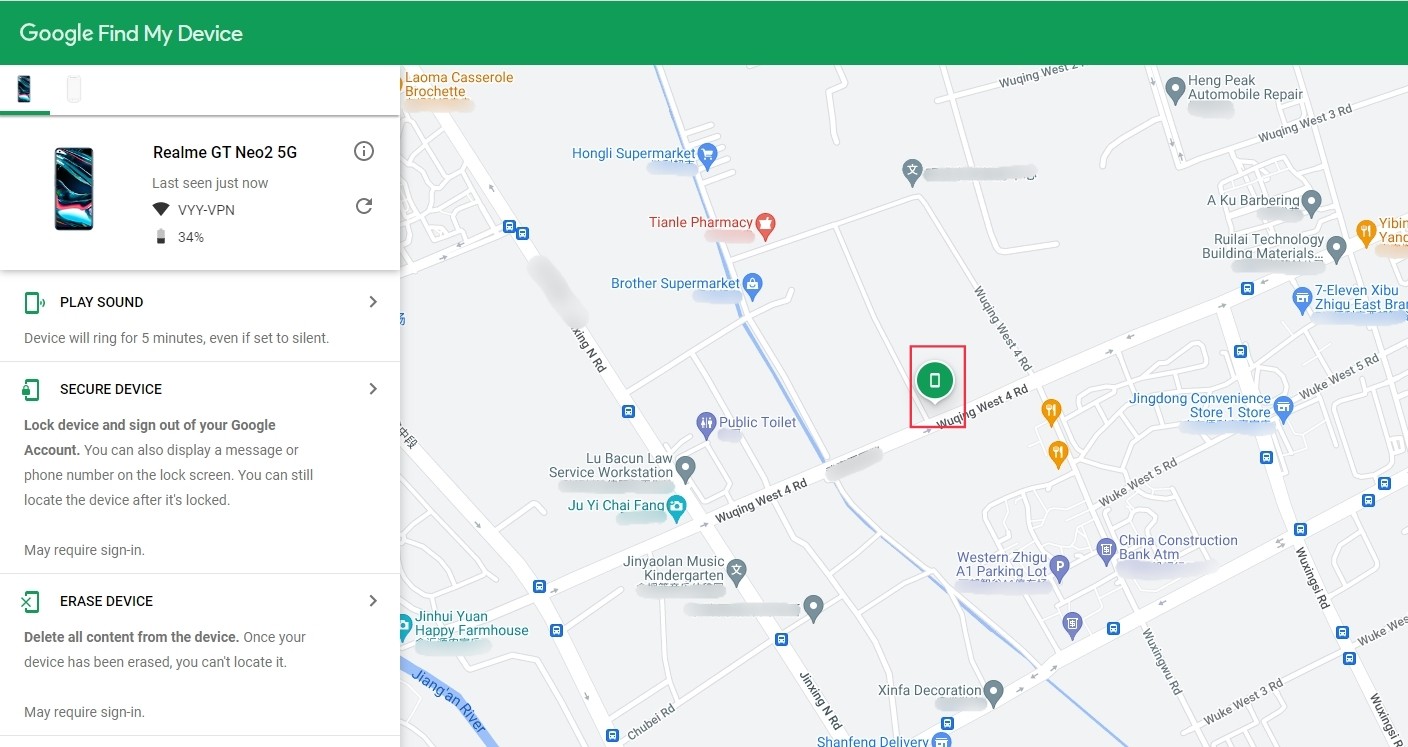Click the device info icon

pyautogui.click(x=364, y=151)
